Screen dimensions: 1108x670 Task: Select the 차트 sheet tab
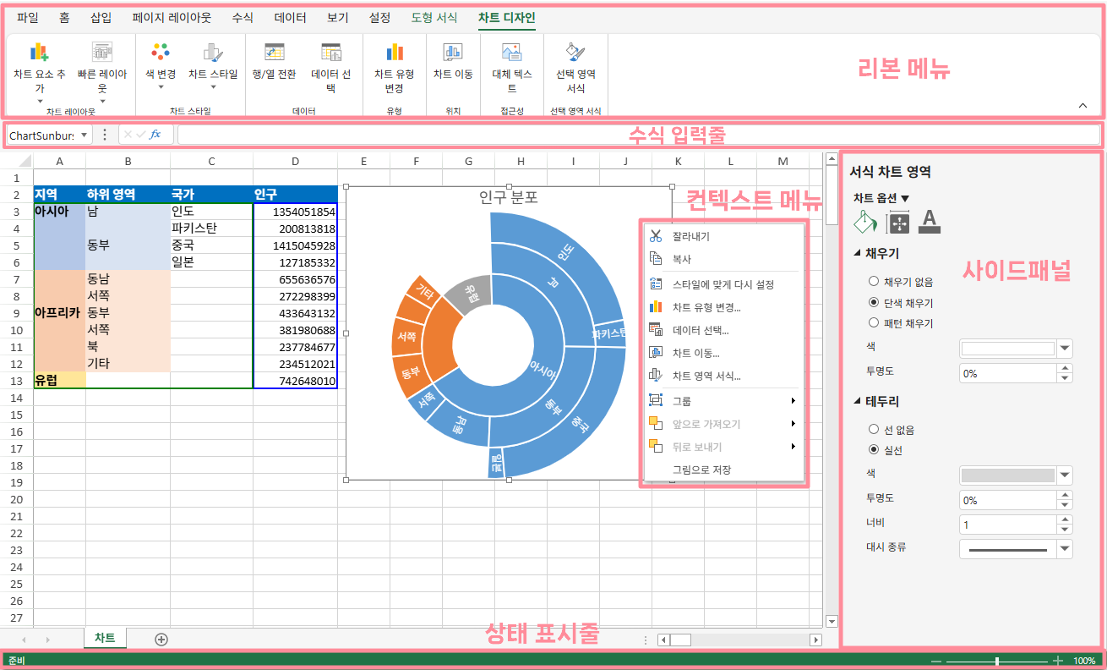point(105,638)
